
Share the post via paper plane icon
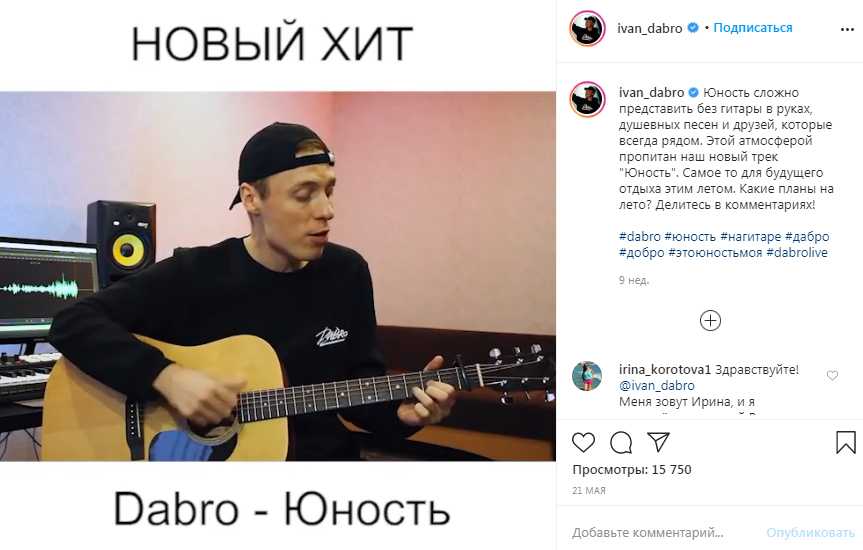click(x=658, y=442)
